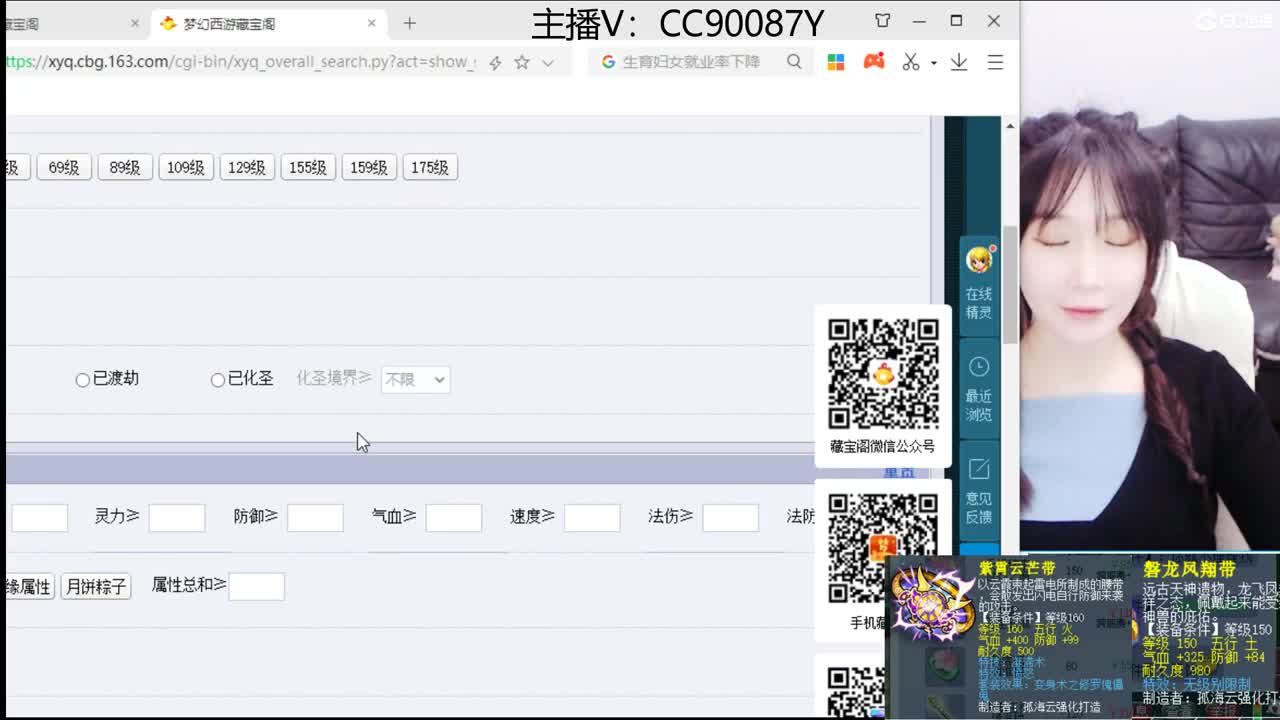Select the 89级 level button
Viewport: 1280px width, 720px height.
(125, 167)
